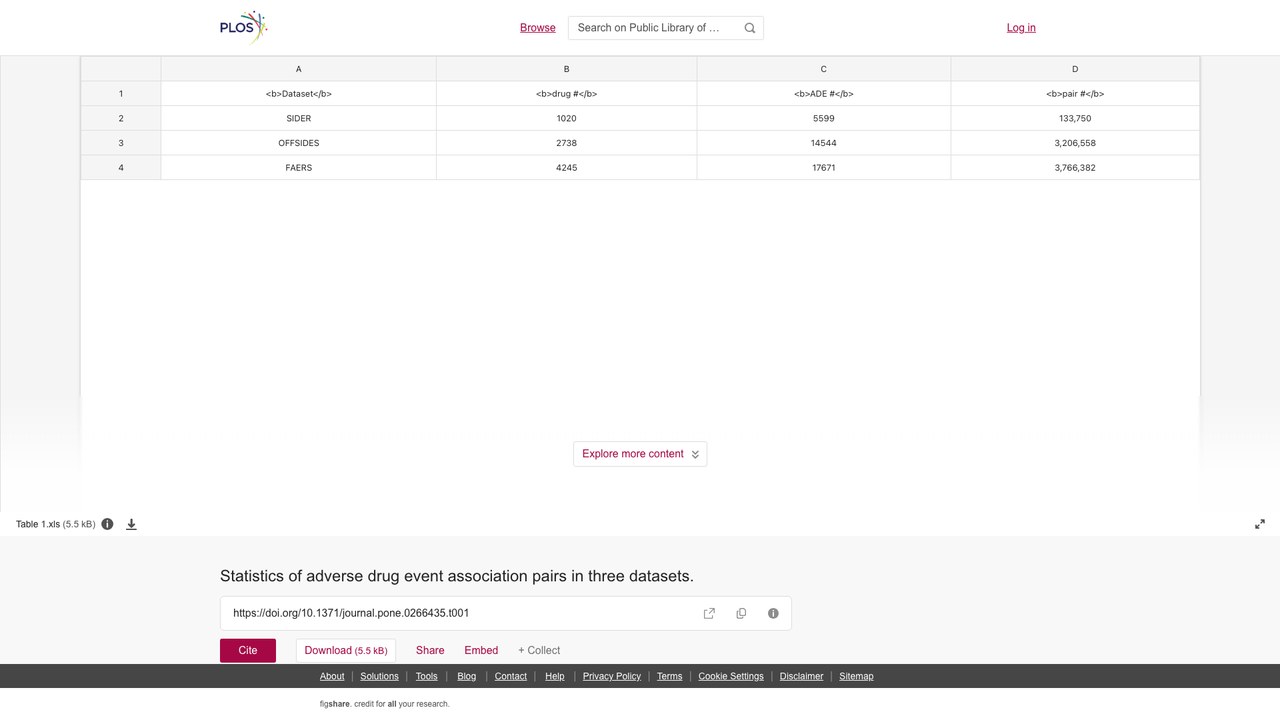1280x720 pixels.
Task: Show file info for Table 1.xls
Action: [x=107, y=524]
